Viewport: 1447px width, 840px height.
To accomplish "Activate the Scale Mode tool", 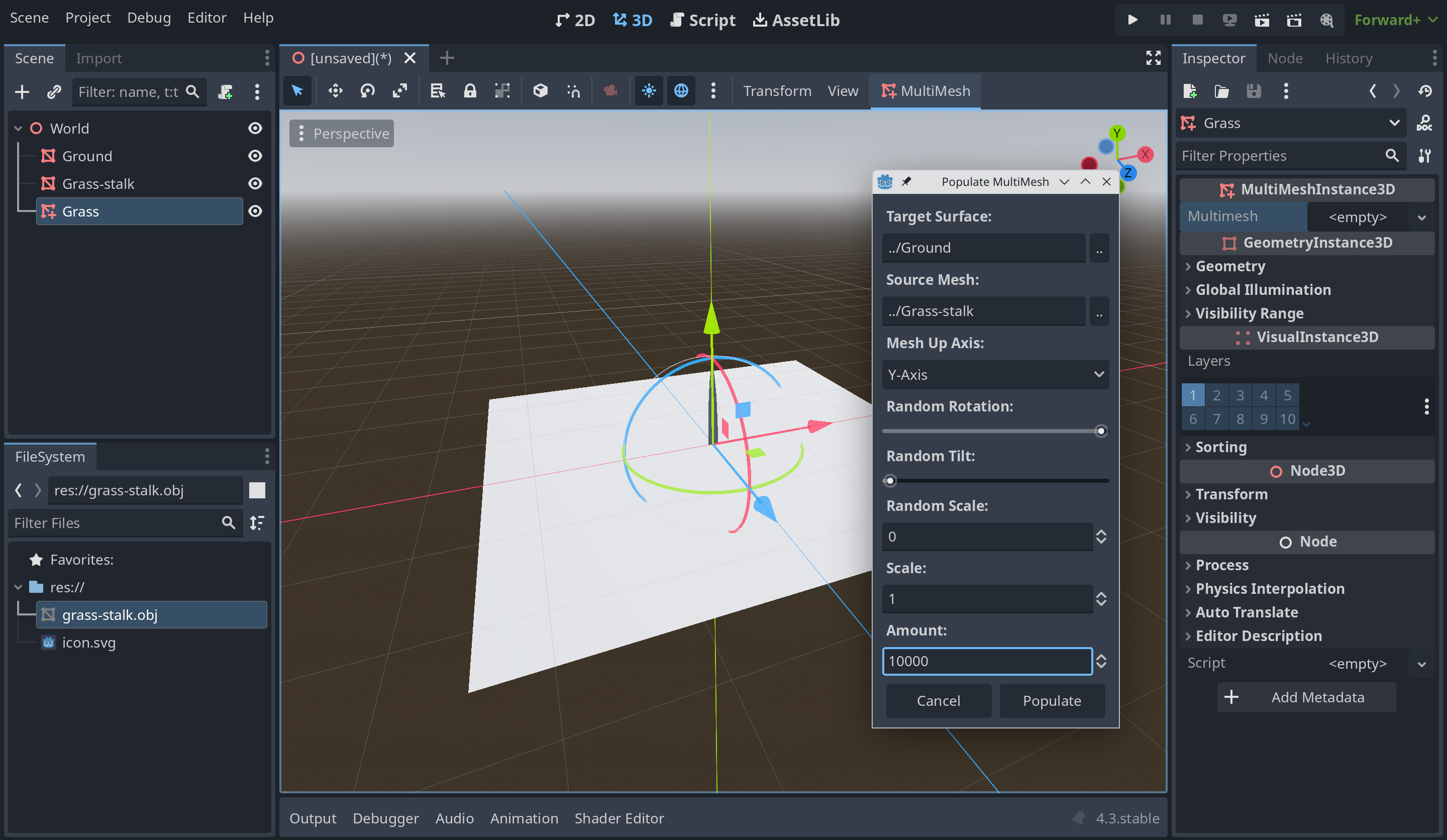I will click(x=399, y=91).
